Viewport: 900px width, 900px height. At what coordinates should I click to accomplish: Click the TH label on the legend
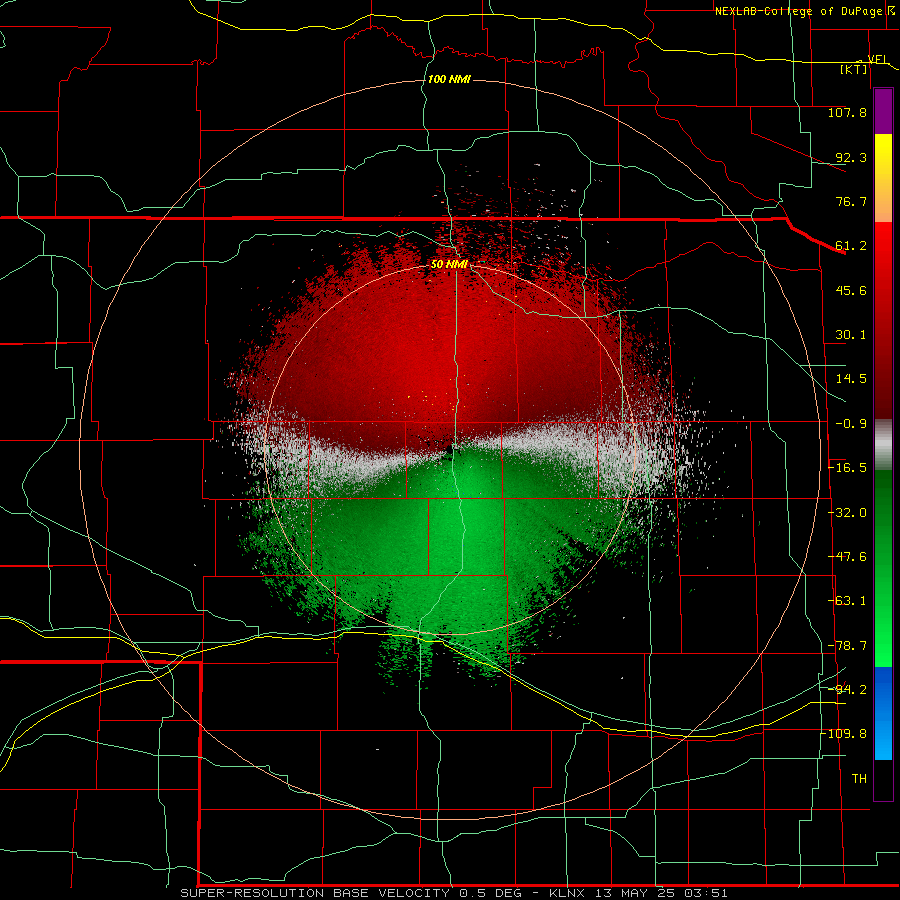859,778
